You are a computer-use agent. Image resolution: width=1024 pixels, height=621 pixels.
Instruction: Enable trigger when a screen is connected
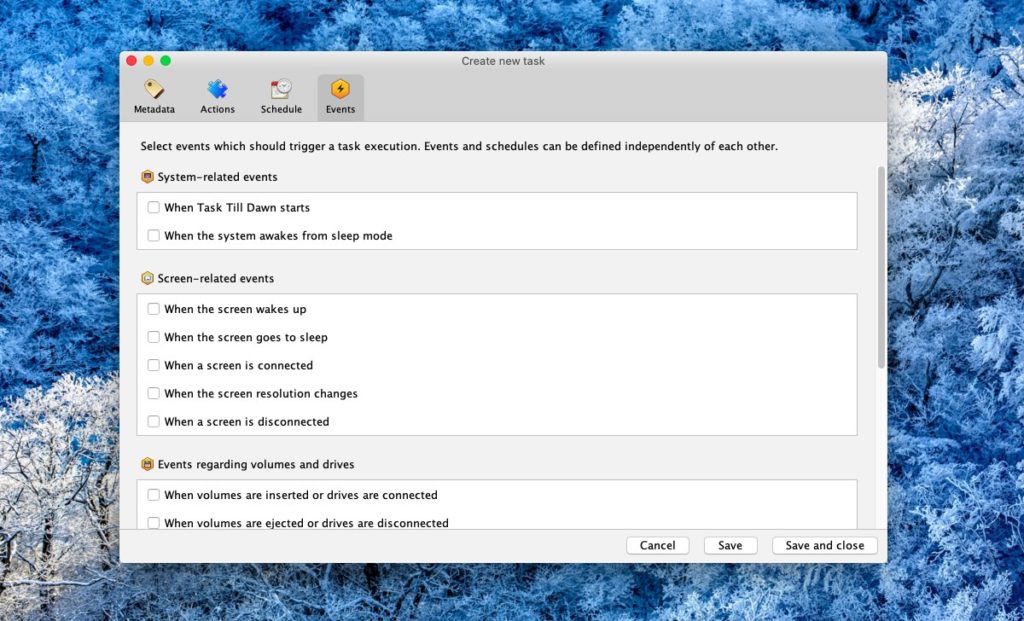click(x=153, y=365)
